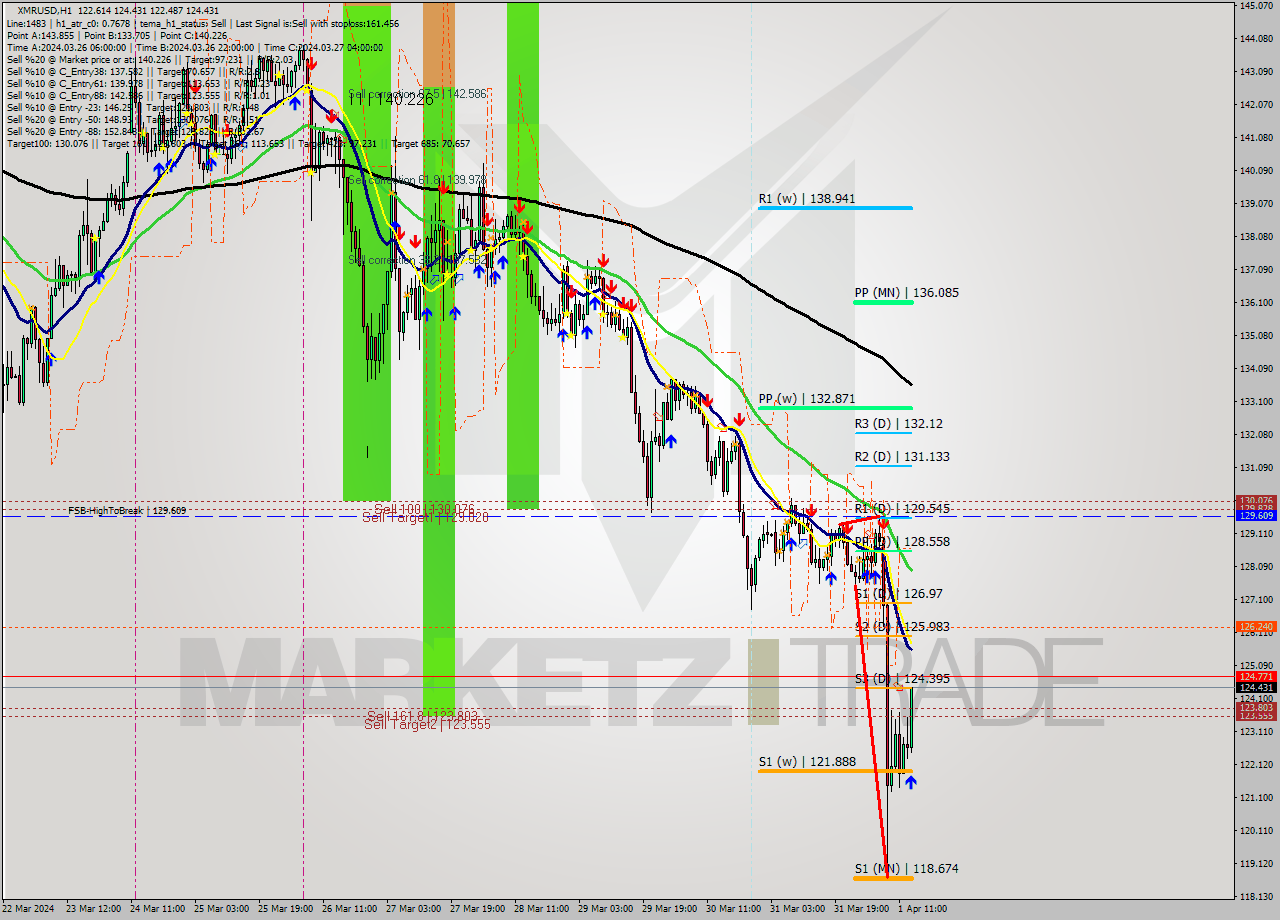Click the Sell correction 87.5 | 142.586 label

pos(418,94)
